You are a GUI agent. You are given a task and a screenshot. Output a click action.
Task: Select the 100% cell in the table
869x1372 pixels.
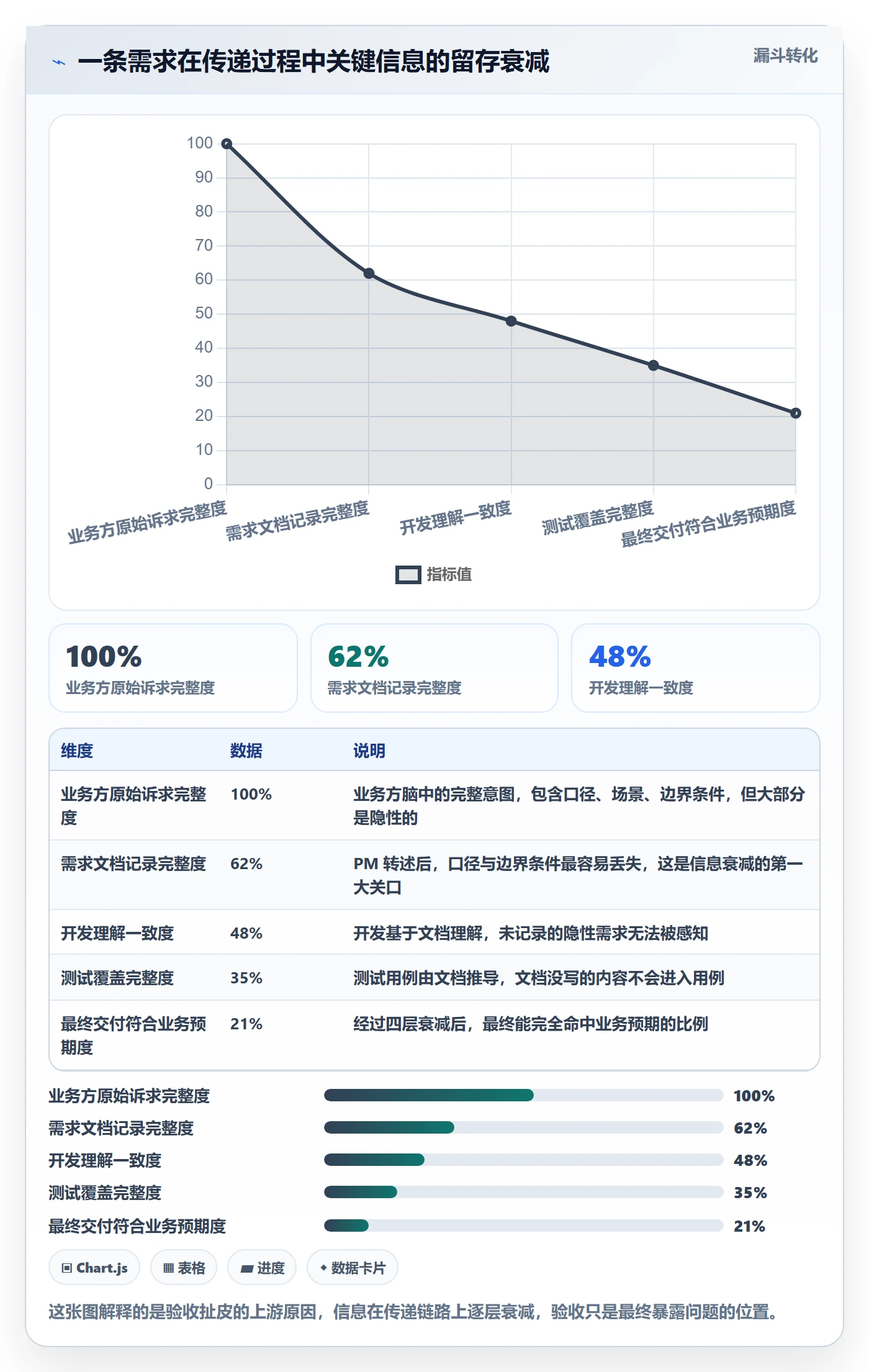point(251,794)
